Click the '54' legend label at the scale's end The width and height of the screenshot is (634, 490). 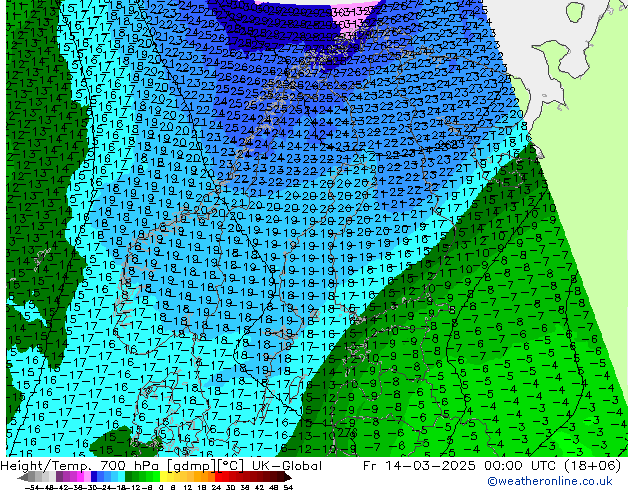click(288, 488)
